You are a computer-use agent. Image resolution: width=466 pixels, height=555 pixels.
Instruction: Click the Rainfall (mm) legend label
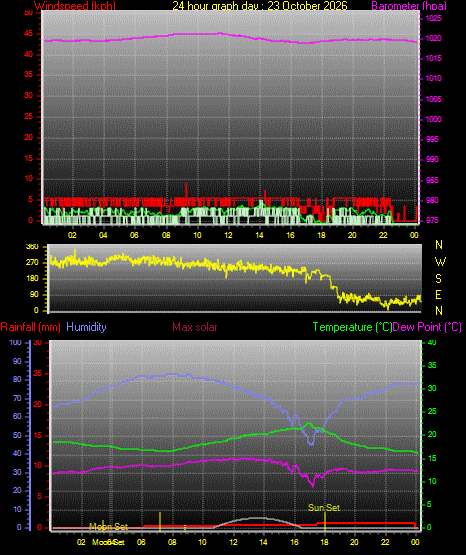tap(30, 327)
